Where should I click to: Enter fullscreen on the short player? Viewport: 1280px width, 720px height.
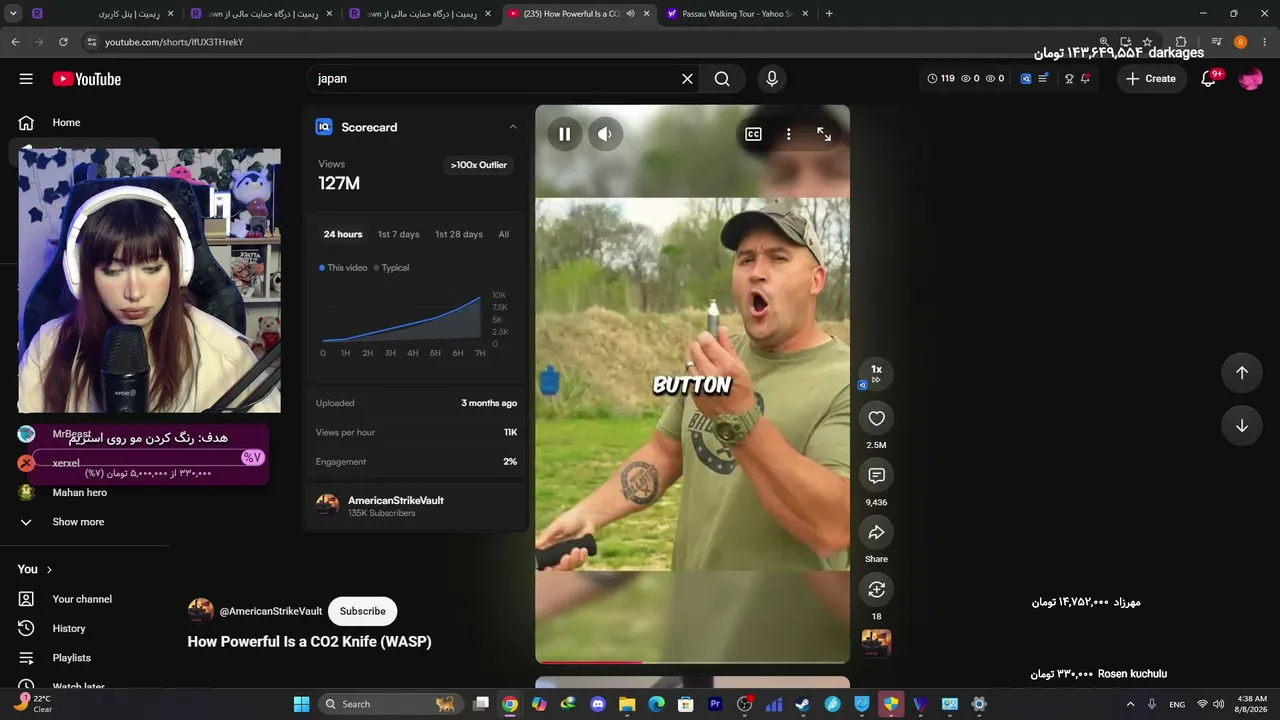click(x=824, y=134)
